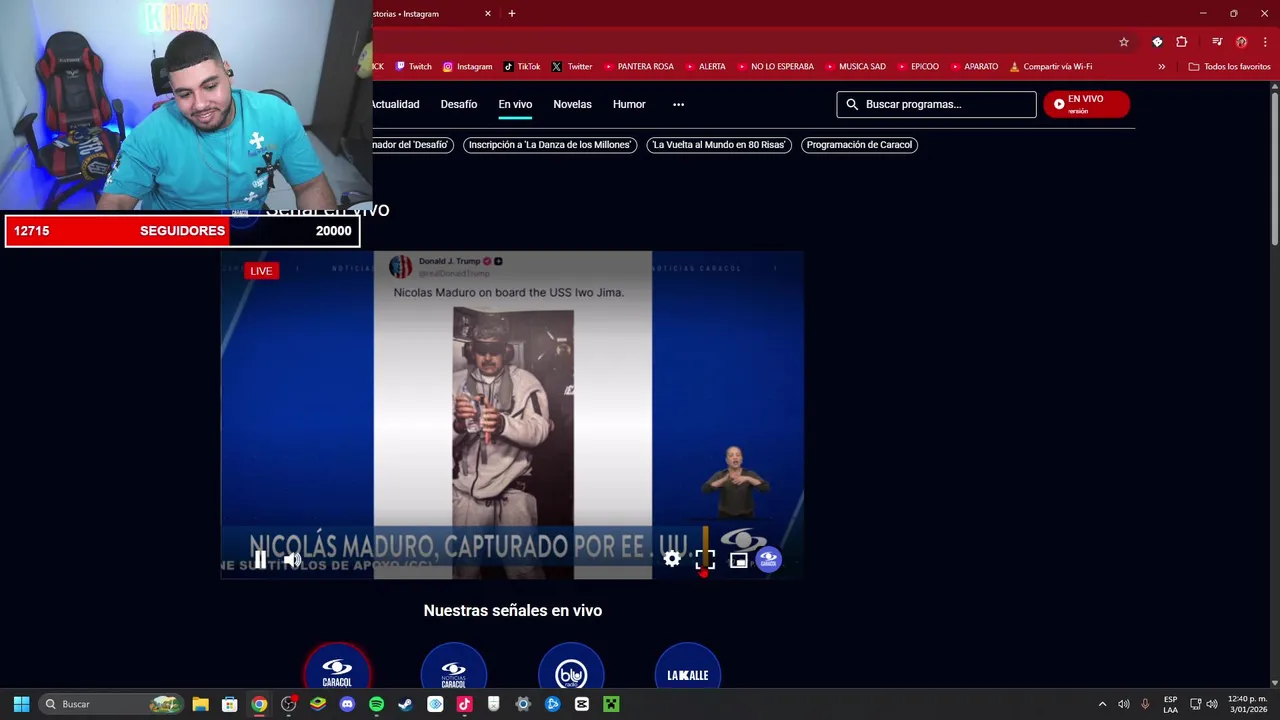Open the Todos los favoritos folder
The height and width of the screenshot is (720, 1280).
tap(1229, 67)
